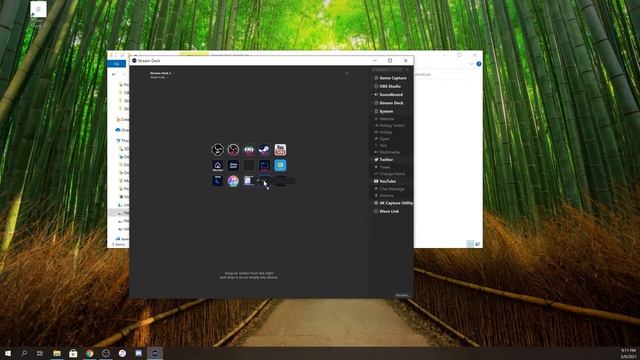
Task: Expand the File Explorer ribbon chevron
Action: (471, 64)
